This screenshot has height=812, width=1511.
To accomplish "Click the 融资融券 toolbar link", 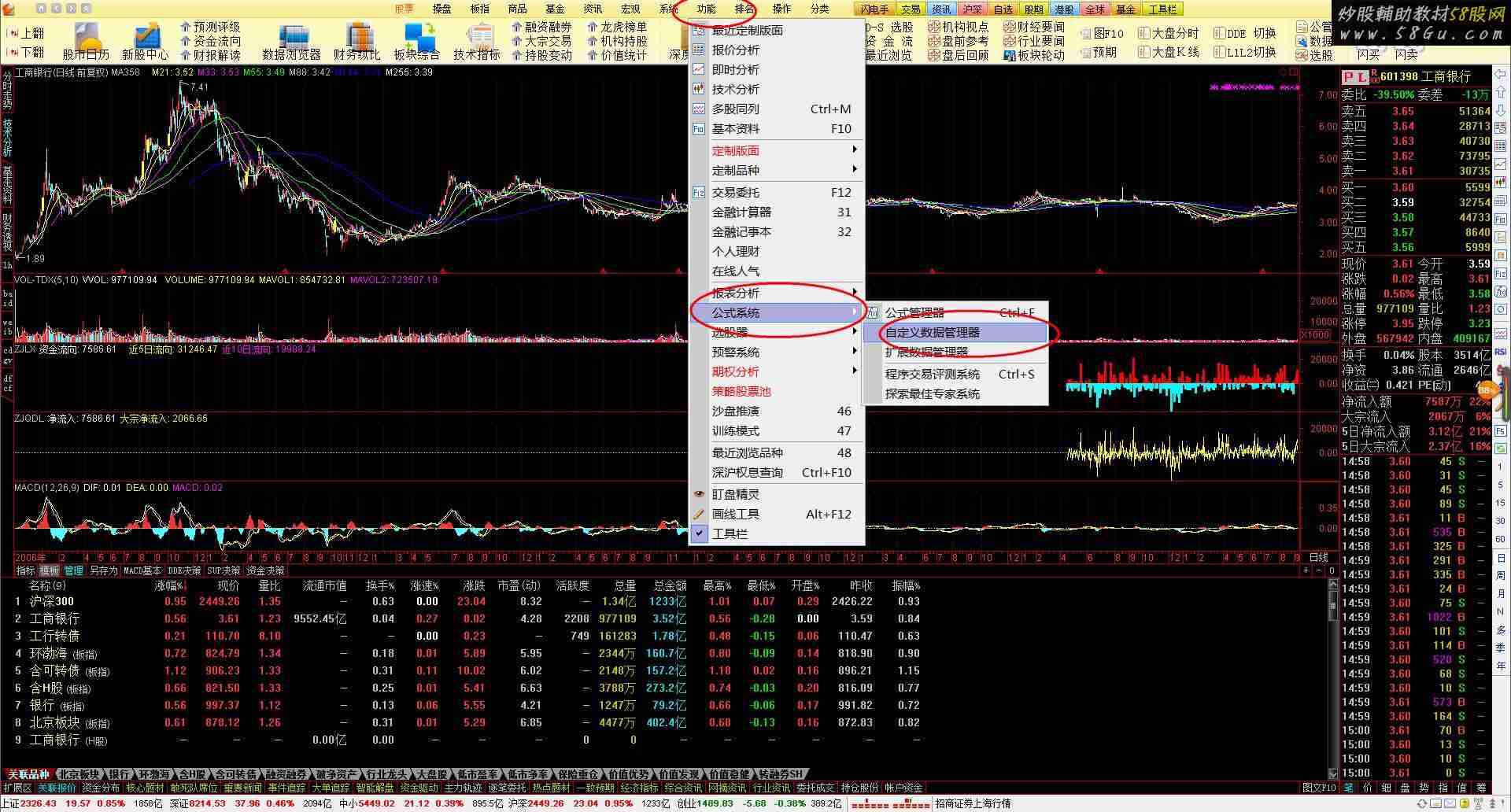I will pyautogui.click(x=547, y=27).
